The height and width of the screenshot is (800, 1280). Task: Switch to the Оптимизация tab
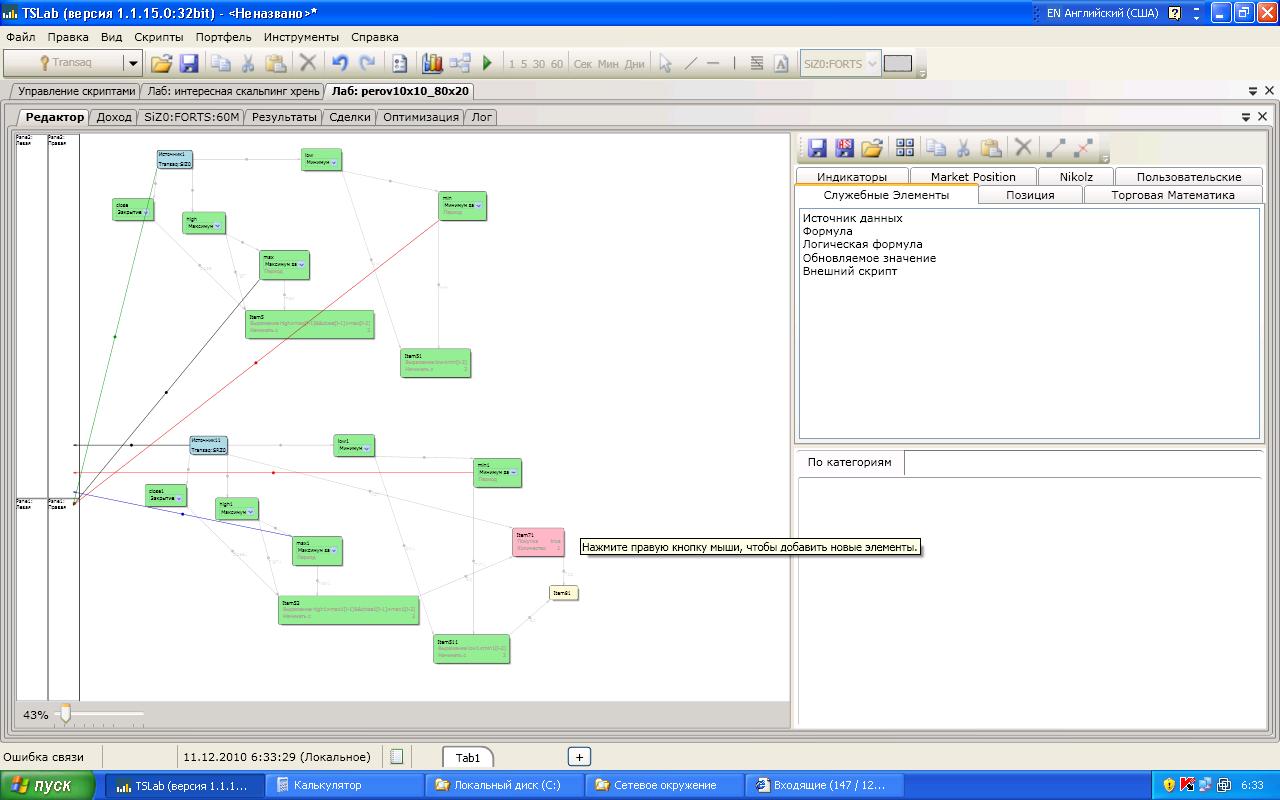point(421,117)
